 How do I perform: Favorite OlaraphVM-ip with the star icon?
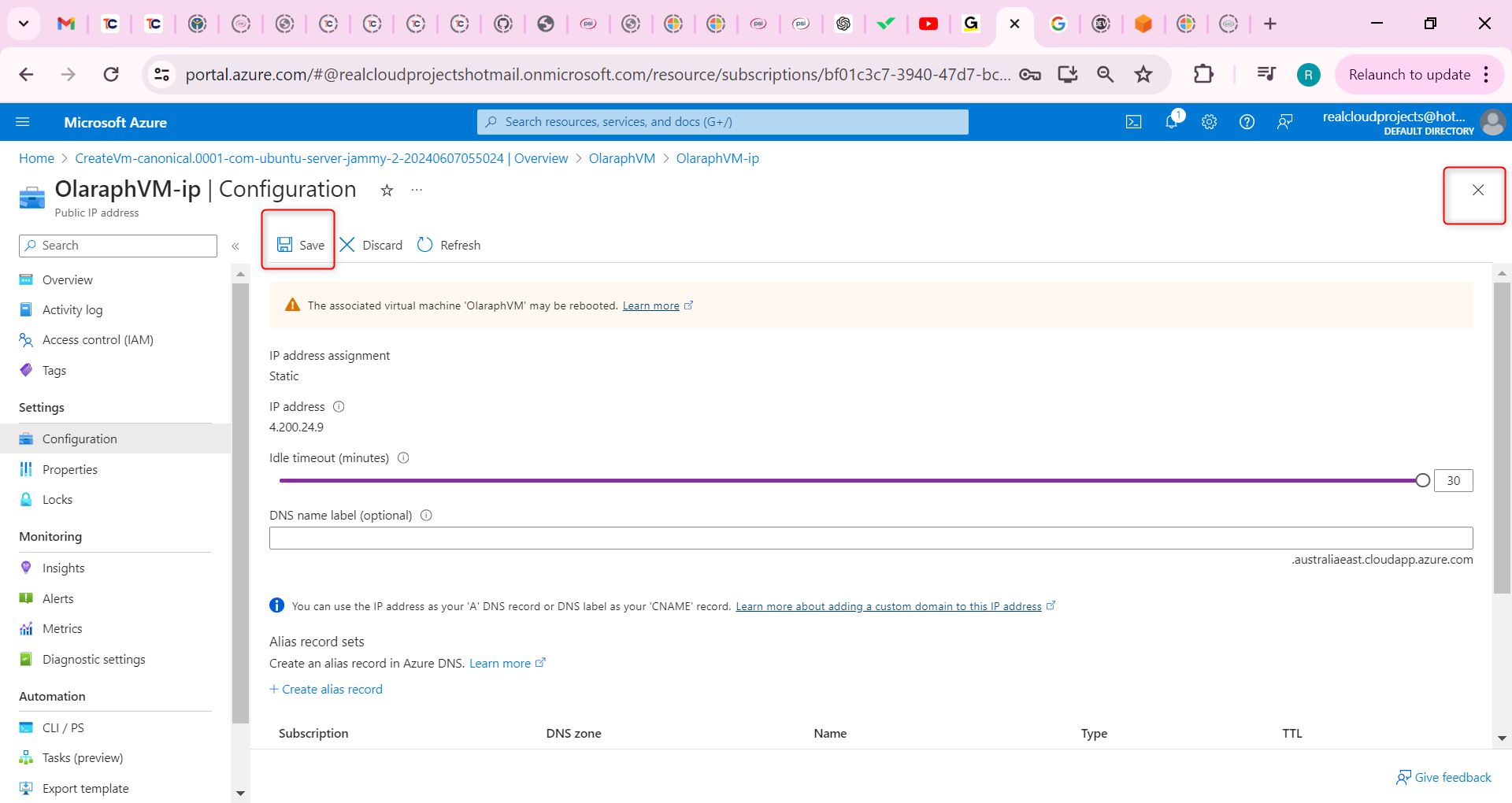click(387, 191)
